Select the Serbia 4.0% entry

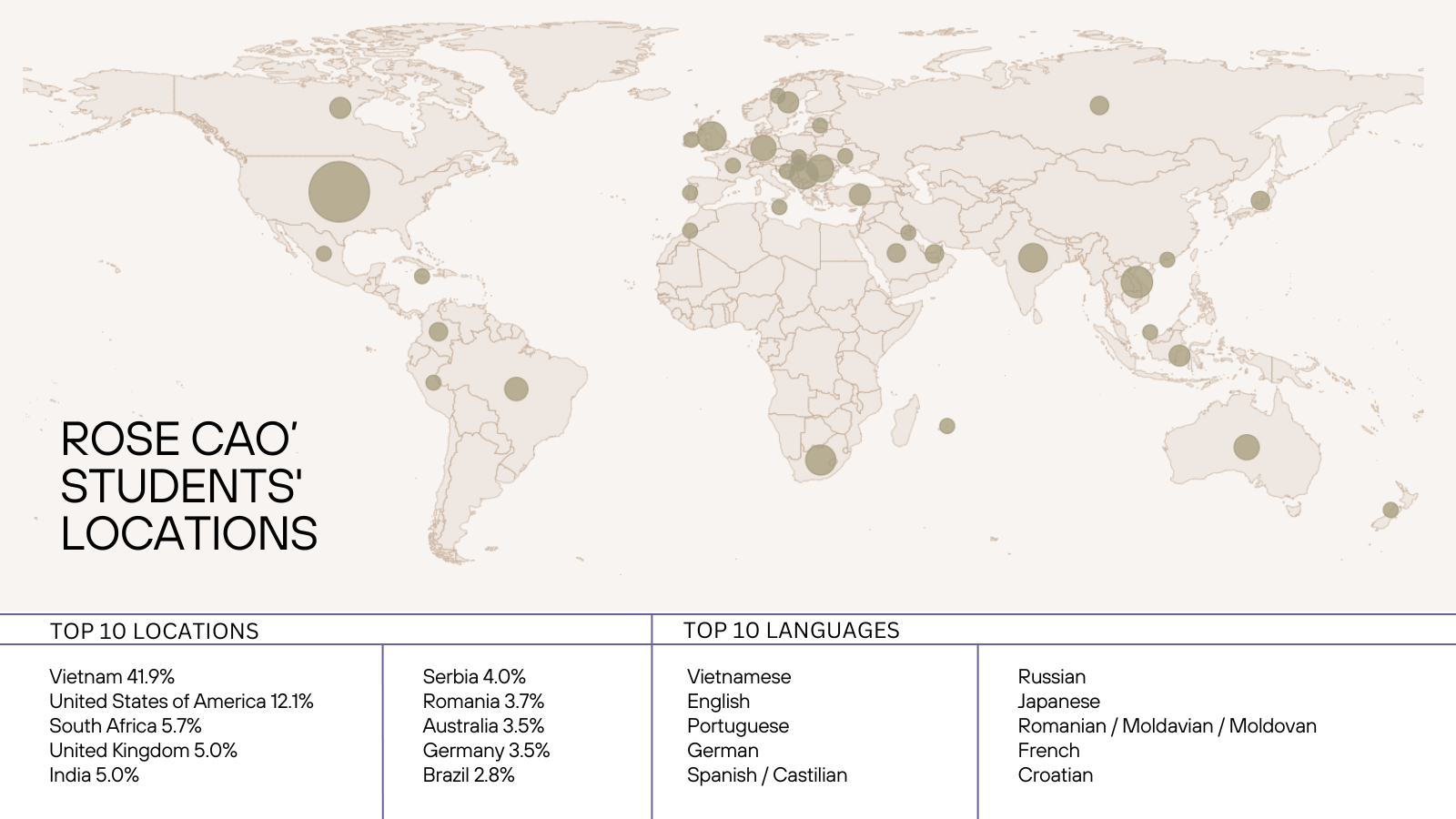pyautogui.click(x=474, y=676)
